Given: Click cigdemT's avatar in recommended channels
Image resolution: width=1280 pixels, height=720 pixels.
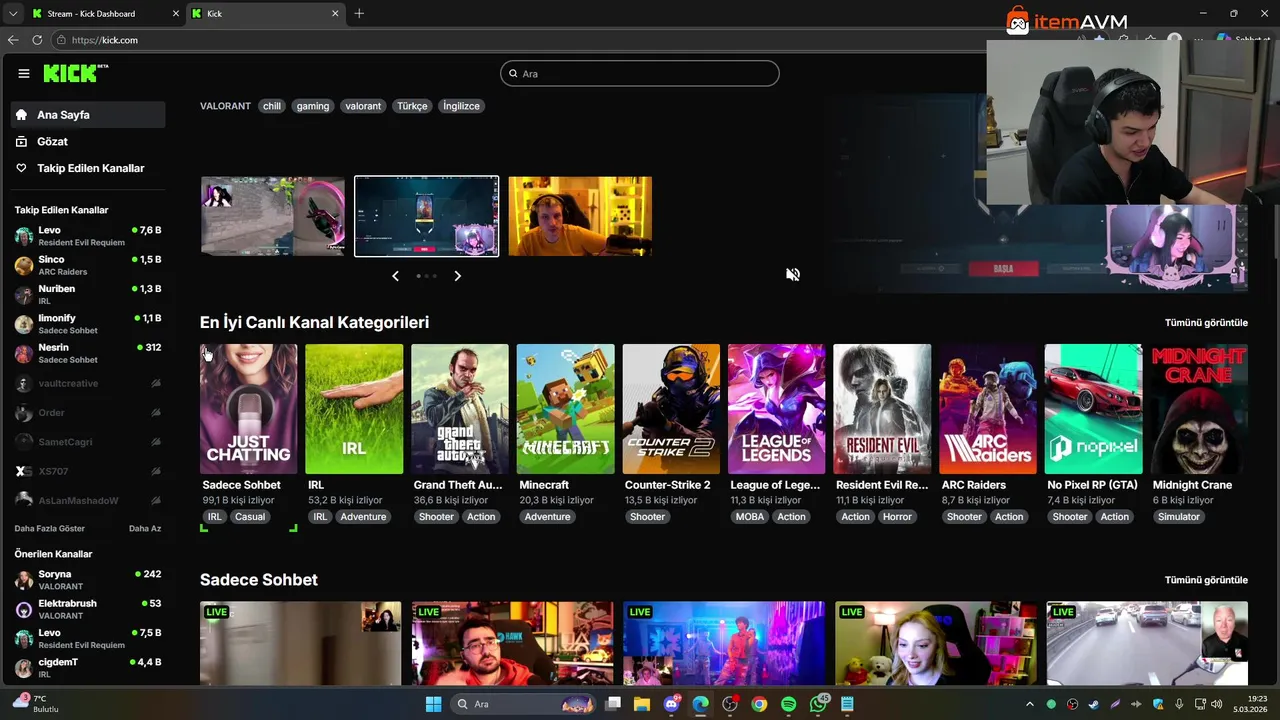Looking at the screenshot, I should point(24,667).
